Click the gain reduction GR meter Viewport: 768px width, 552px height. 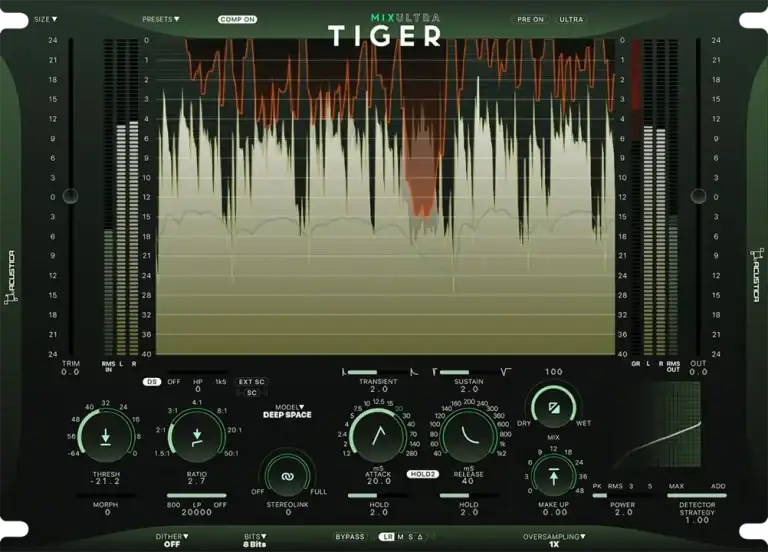pyautogui.click(x=636, y=197)
